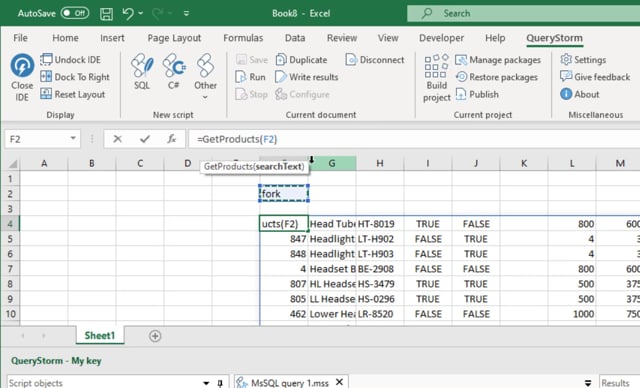This screenshot has height=388, width=640.
Task: Switch to the Insert tab
Action: coord(112,38)
